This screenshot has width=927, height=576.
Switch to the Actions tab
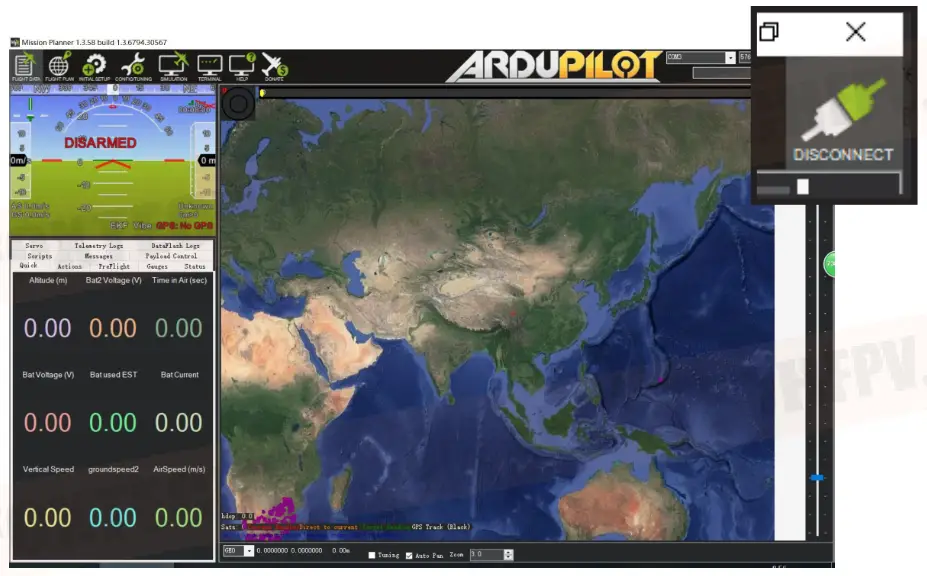(x=69, y=267)
